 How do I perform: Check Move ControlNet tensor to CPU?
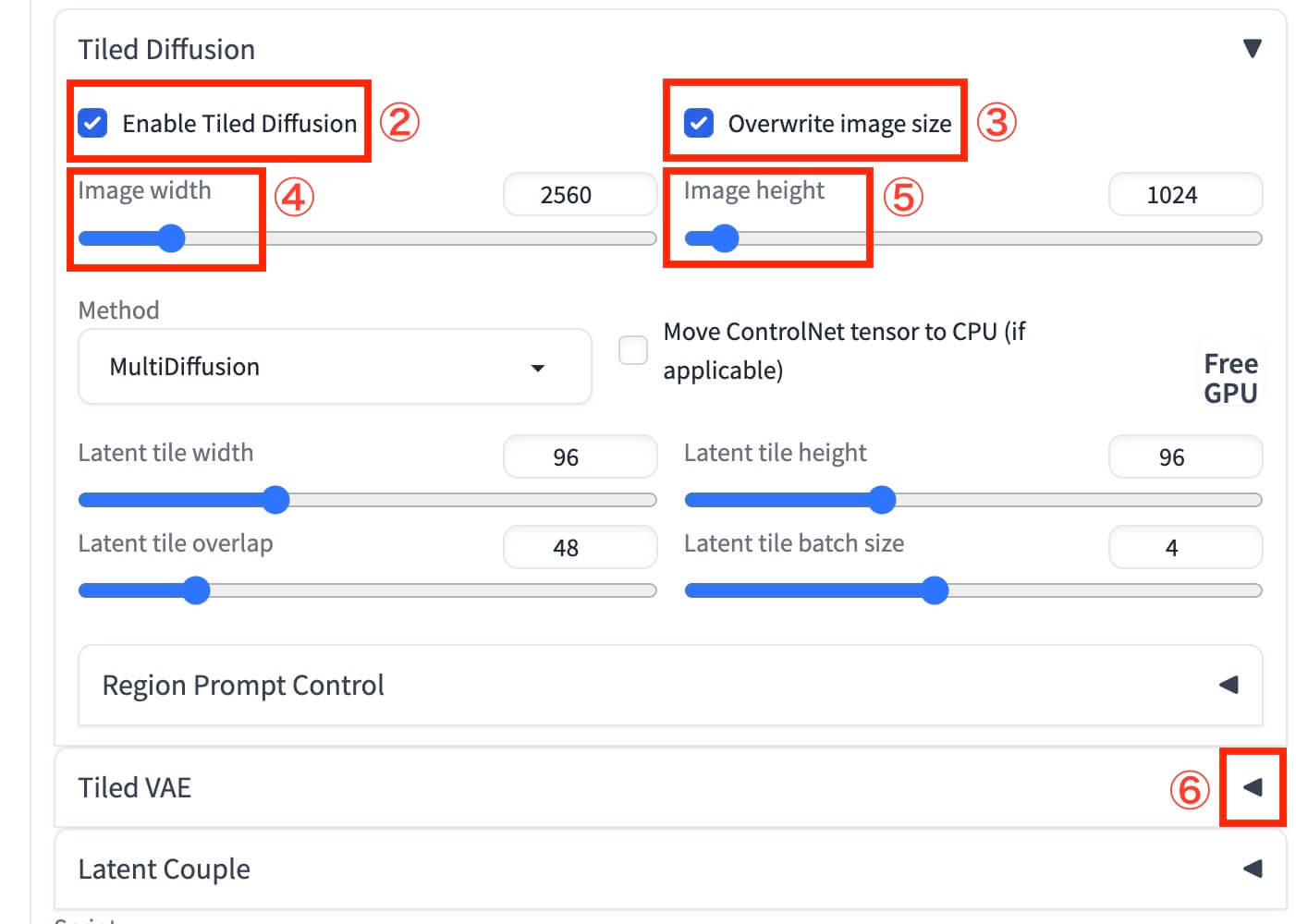pos(633,350)
